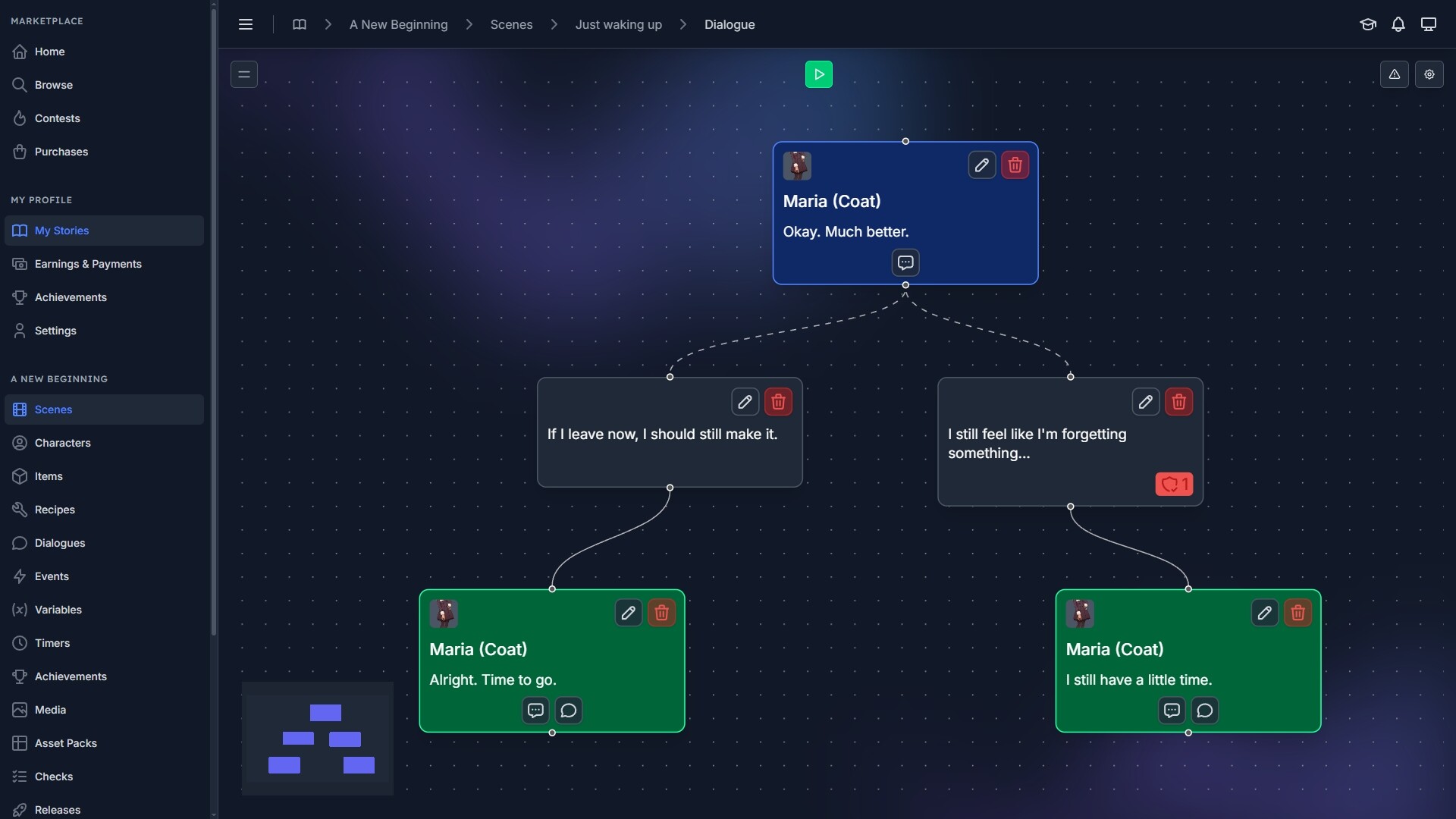This screenshot has width=1456, height=819.
Task: Open the Variables sidebar item
Action: pyautogui.click(x=58, y=610)
